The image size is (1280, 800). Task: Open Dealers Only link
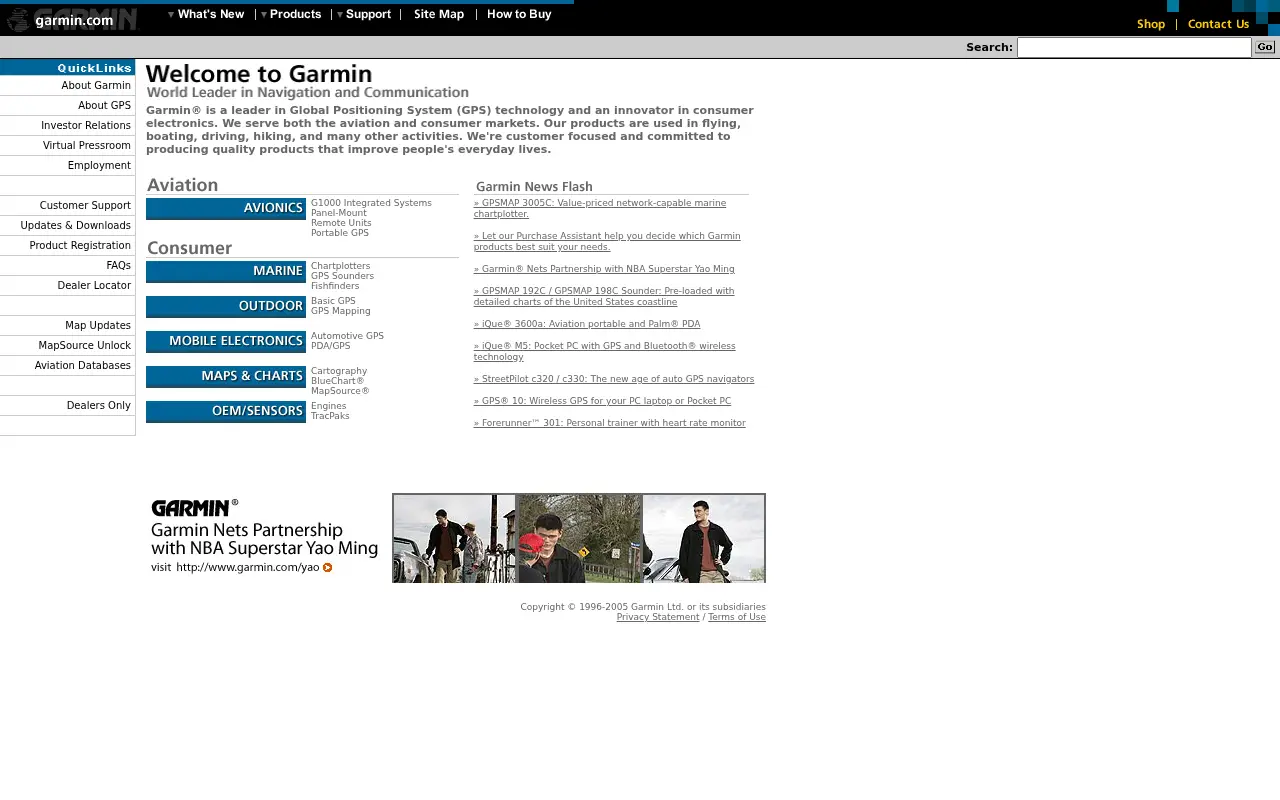(99, 406)
